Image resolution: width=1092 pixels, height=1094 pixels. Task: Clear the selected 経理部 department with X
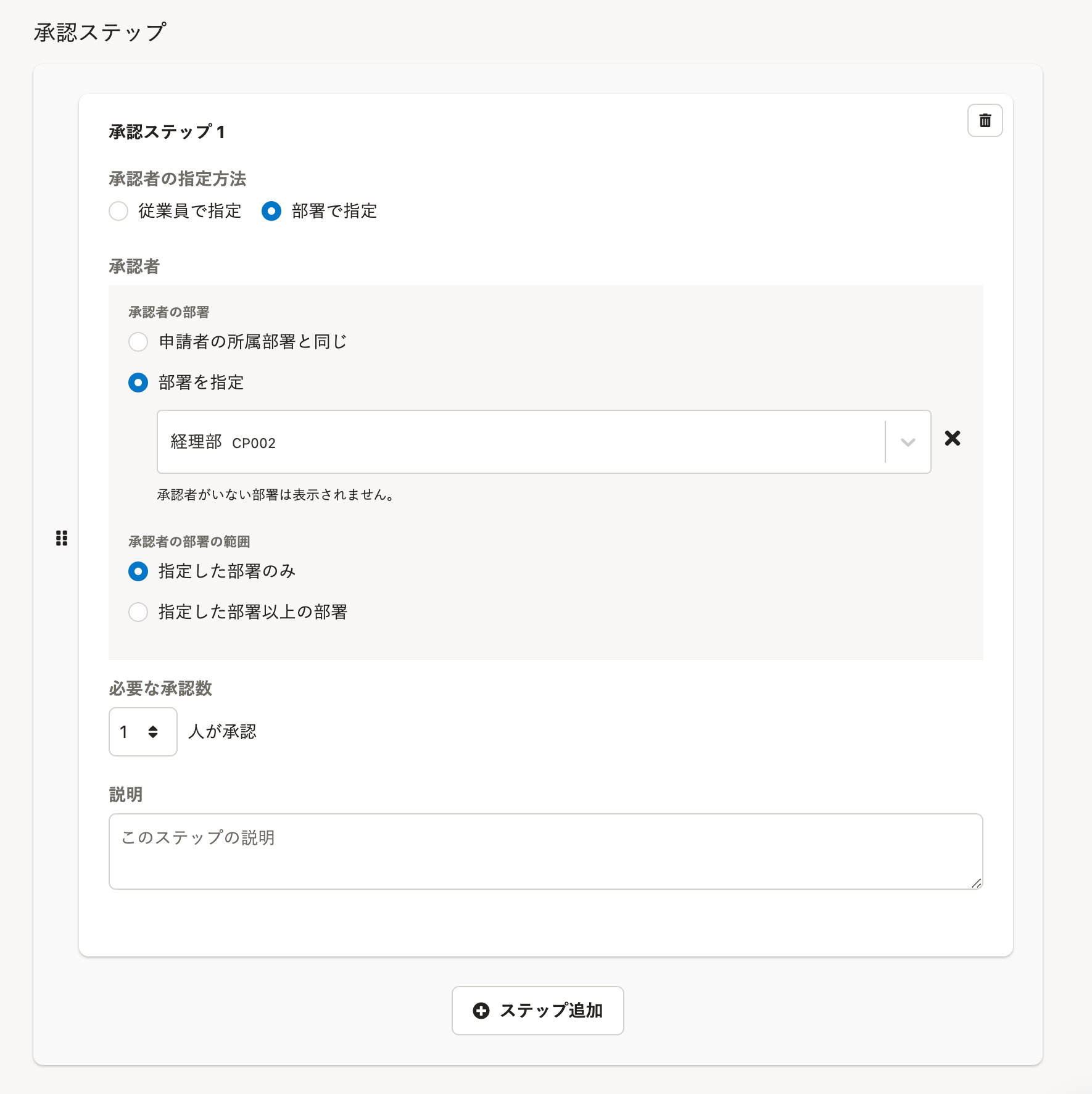953,438
